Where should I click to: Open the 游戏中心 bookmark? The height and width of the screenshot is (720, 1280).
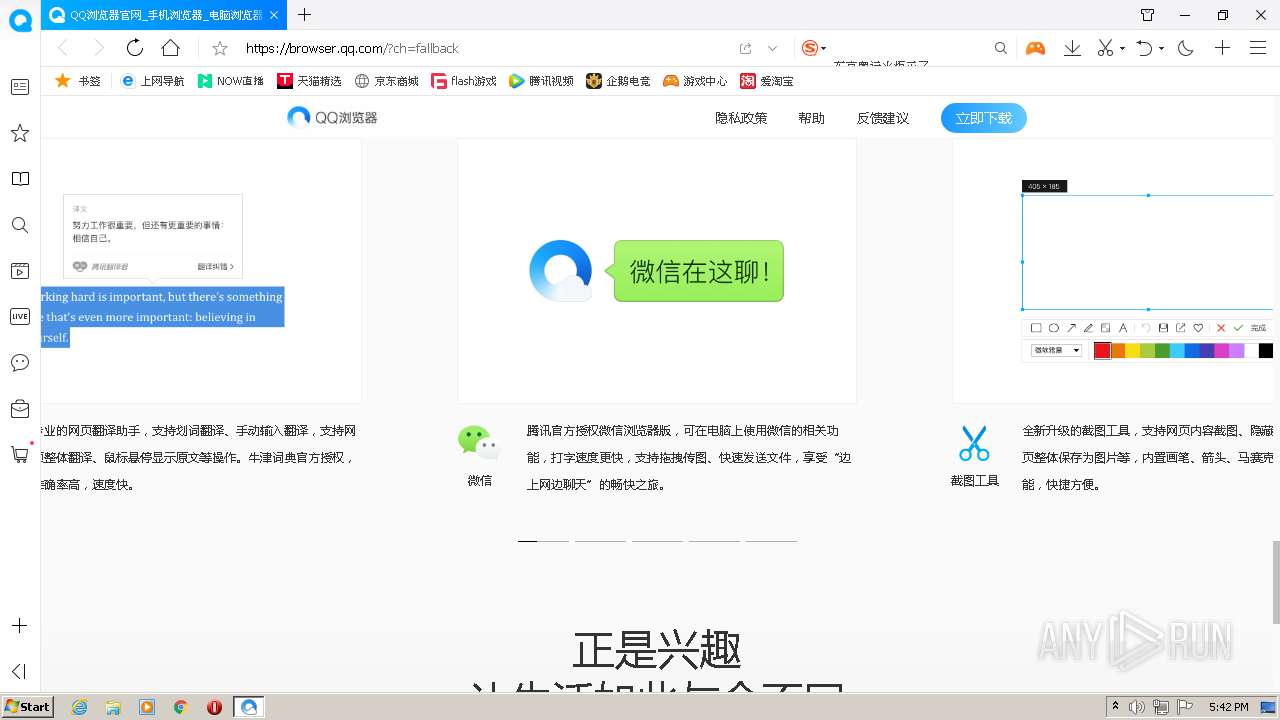tap(695, 81)
